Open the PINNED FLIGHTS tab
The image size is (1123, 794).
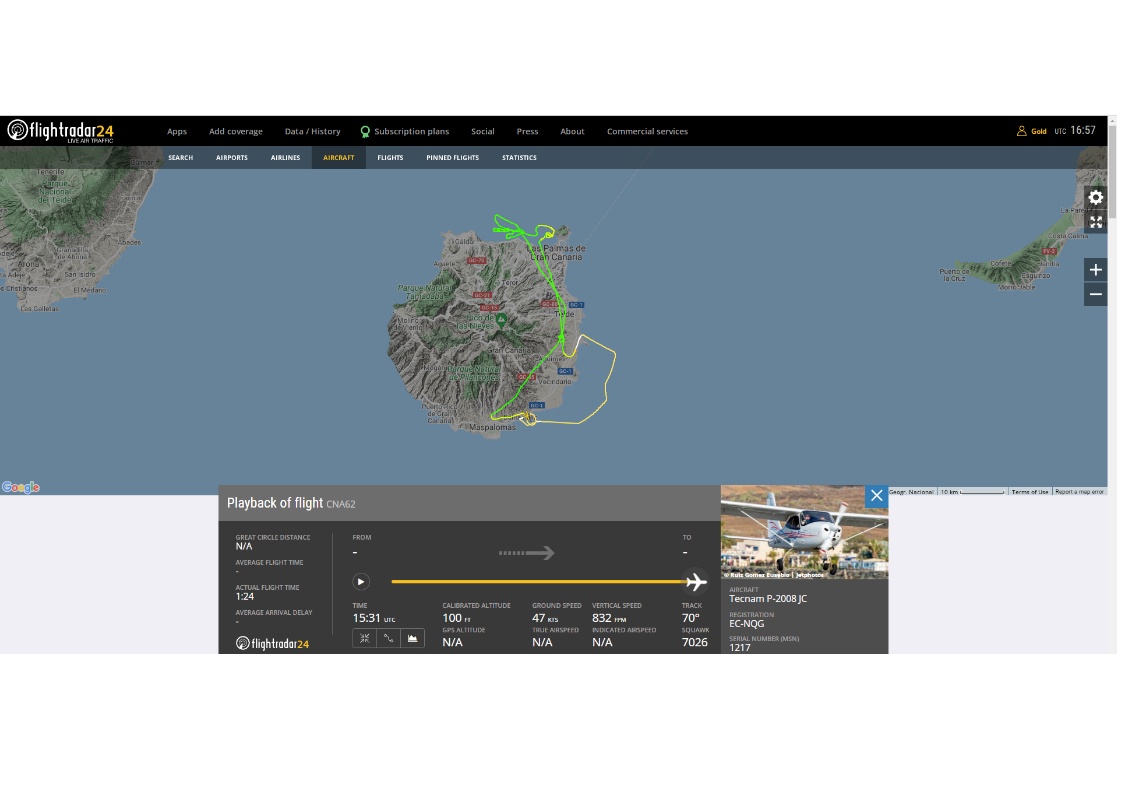pyautogui.click(x=453, y=158)
